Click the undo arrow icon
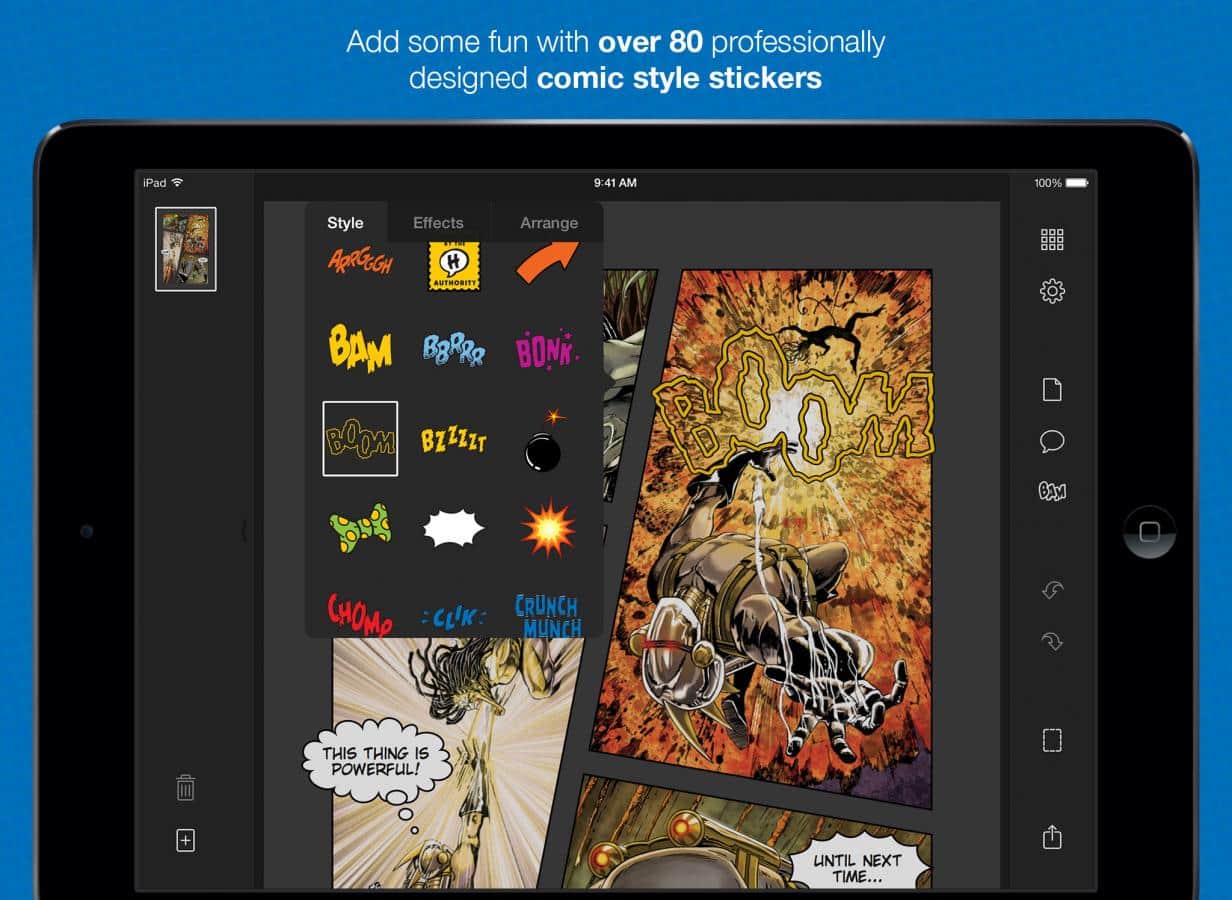Screen dimensions: 1232x900 [x=1052, y=591]
